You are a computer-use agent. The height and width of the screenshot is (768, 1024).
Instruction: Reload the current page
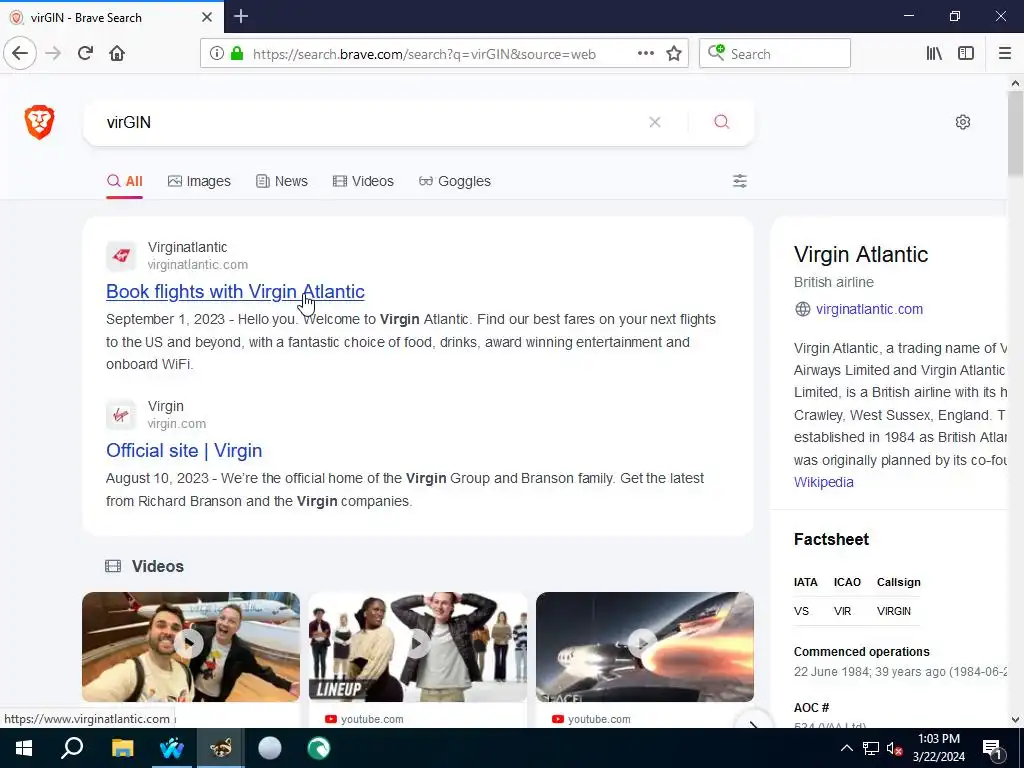pos(85,54)
